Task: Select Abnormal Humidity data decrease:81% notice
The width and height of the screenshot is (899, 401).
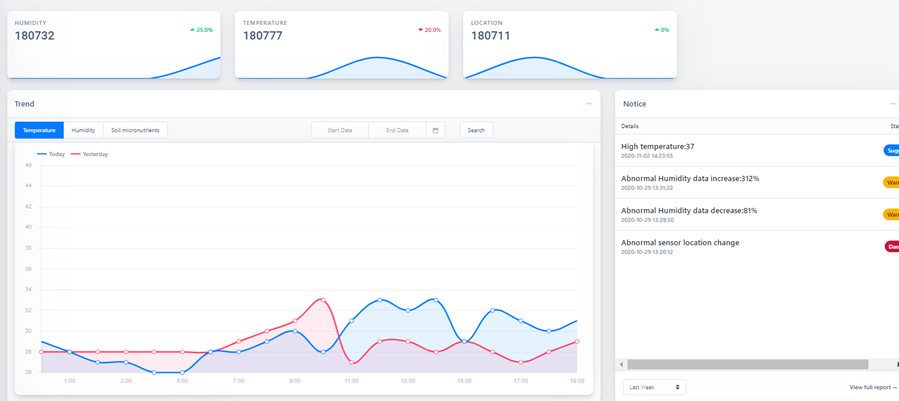Action: pos(757,215)
